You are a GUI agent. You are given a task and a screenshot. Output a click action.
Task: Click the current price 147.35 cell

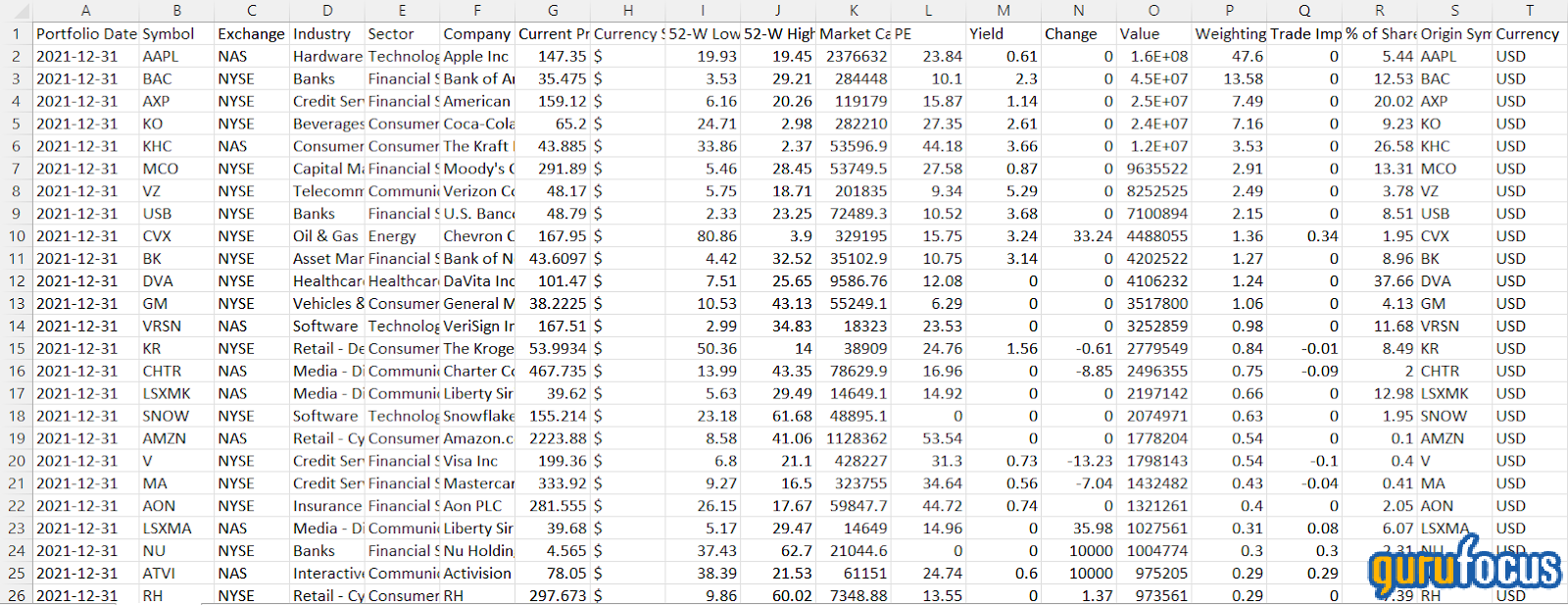(x=554, y=57)
